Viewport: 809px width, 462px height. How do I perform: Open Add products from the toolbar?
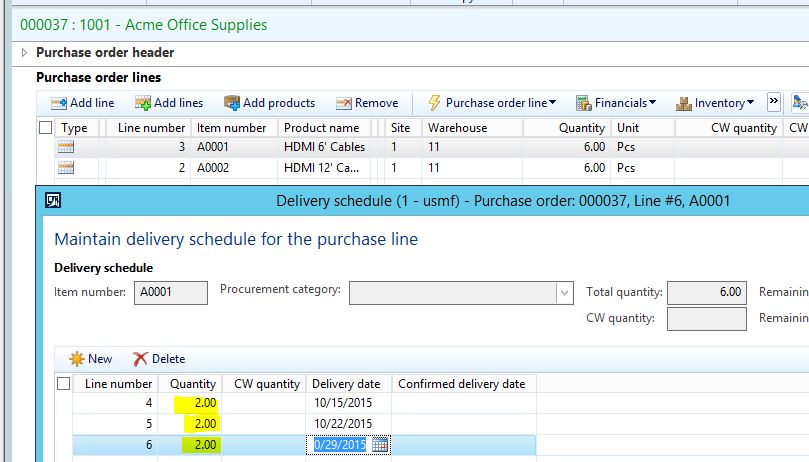[232, 103]
